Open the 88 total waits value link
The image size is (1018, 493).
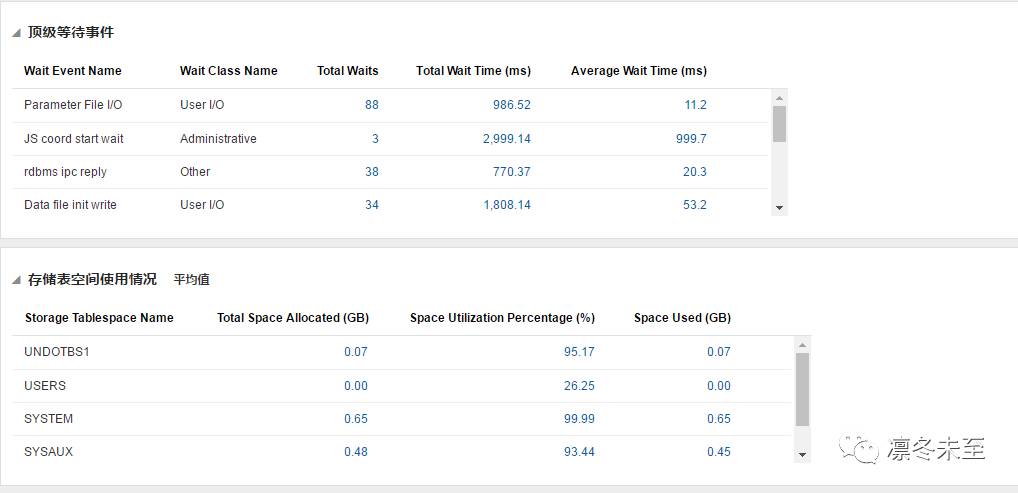coord(372,105)
